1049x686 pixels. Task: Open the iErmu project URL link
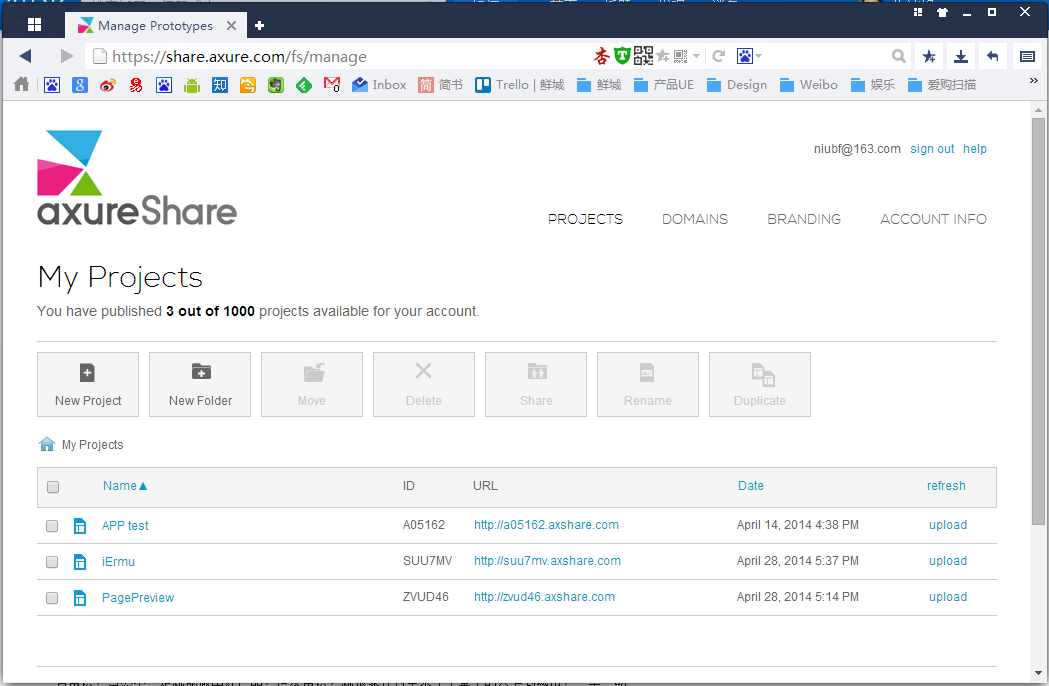pyautogui.click(x=547, y=561)
